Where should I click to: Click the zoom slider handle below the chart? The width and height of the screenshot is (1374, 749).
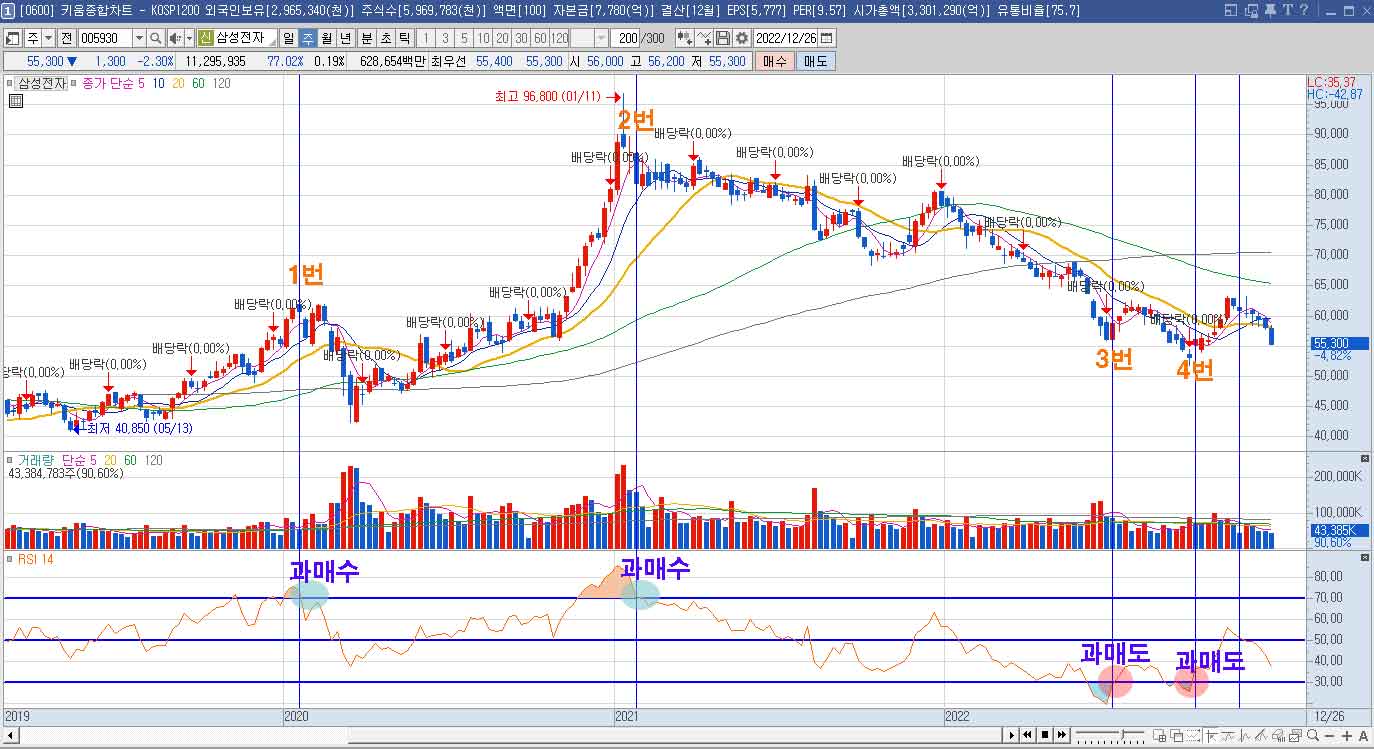1122,736
